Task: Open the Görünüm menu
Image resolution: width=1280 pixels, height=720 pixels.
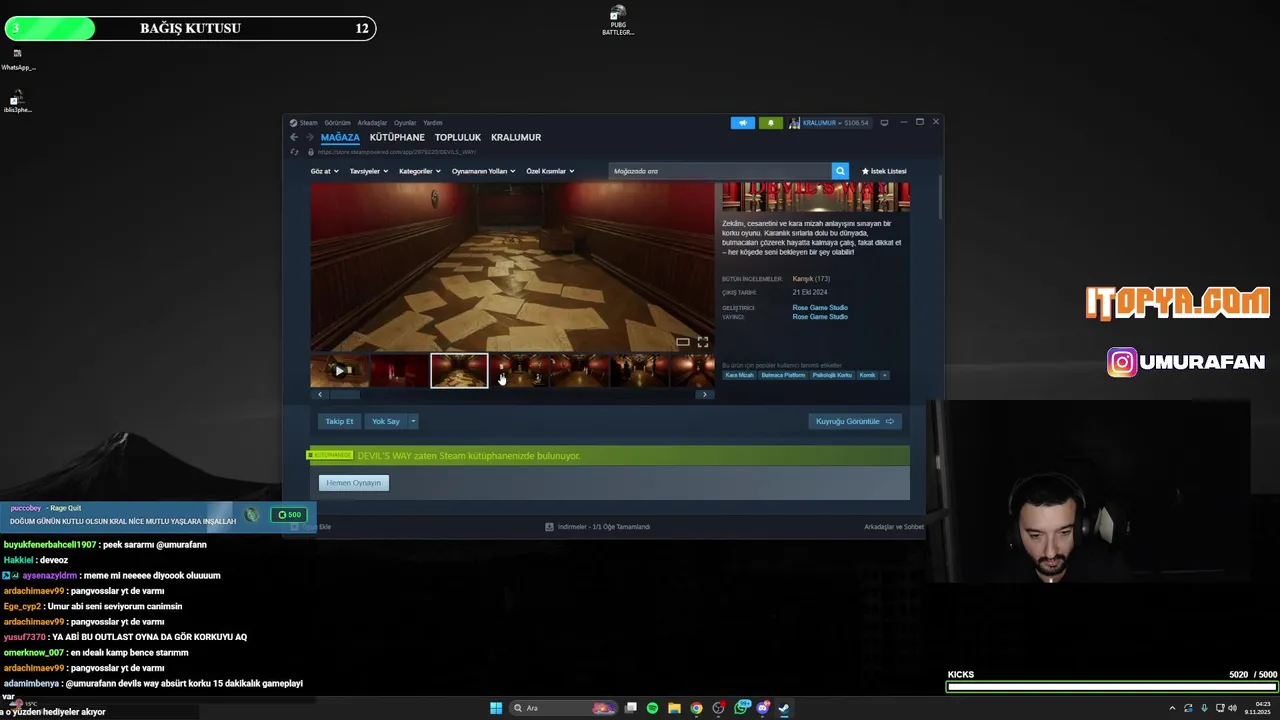Action: 337,123
